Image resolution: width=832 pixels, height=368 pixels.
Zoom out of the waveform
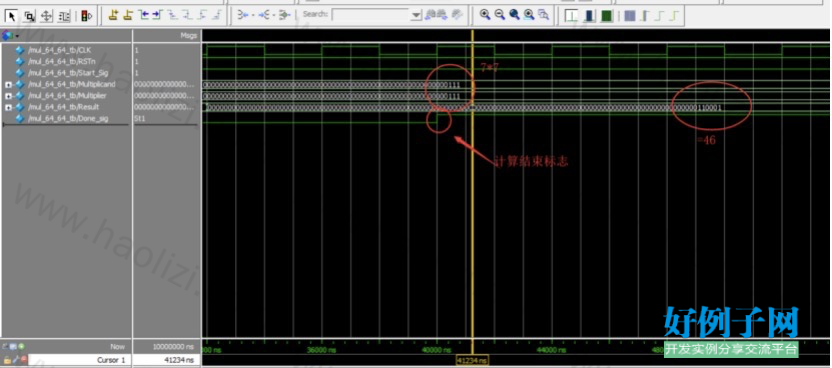coord(499,15)
